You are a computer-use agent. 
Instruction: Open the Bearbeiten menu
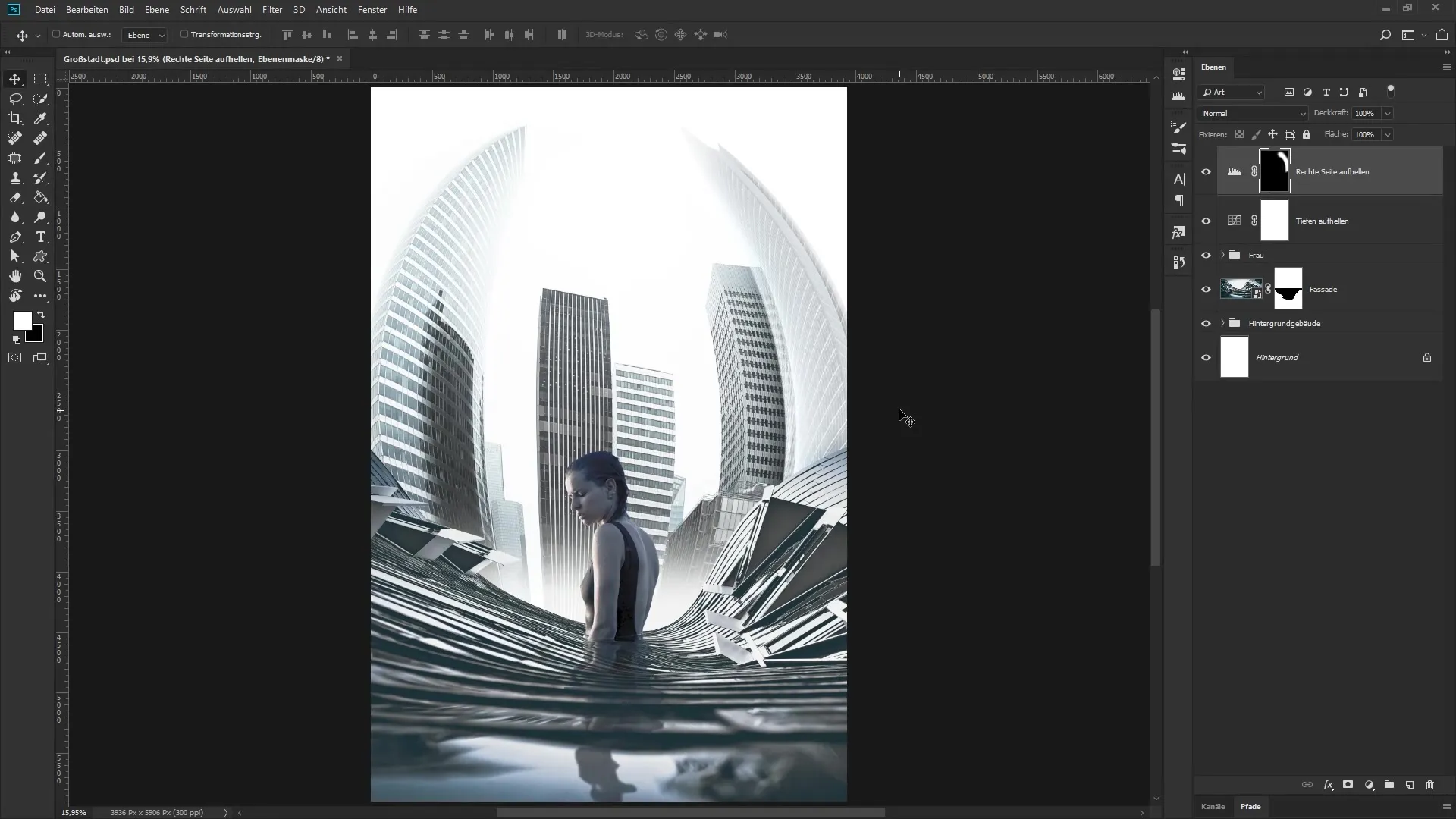click(x=86, y=10)
